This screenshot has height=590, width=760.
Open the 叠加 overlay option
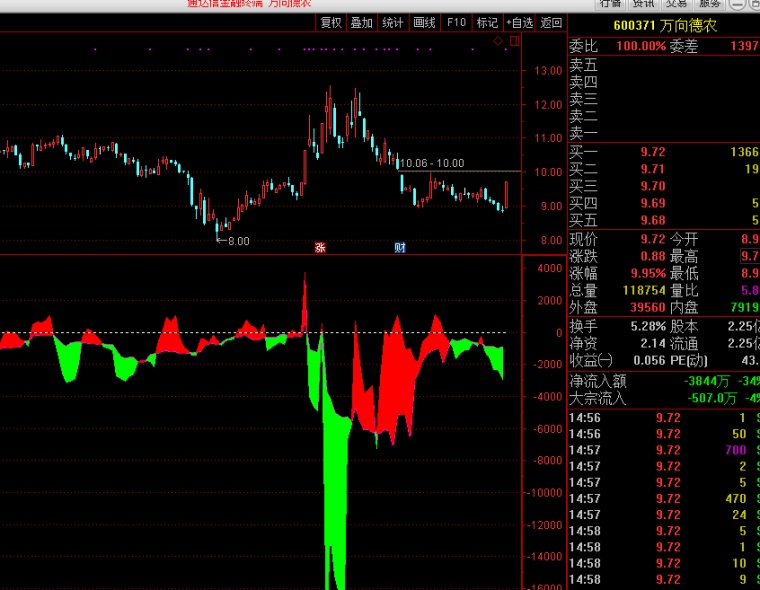[x=362, y=23]
